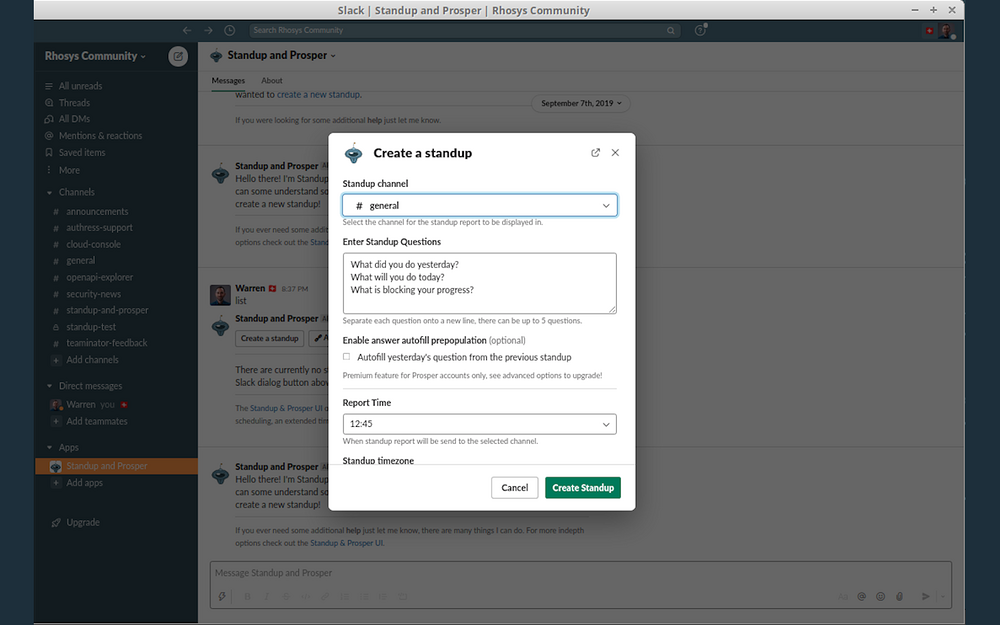The width and height of the screenshot is (1000, 625).
Task: Collapse the Channels section
Action: click(50, 193)
